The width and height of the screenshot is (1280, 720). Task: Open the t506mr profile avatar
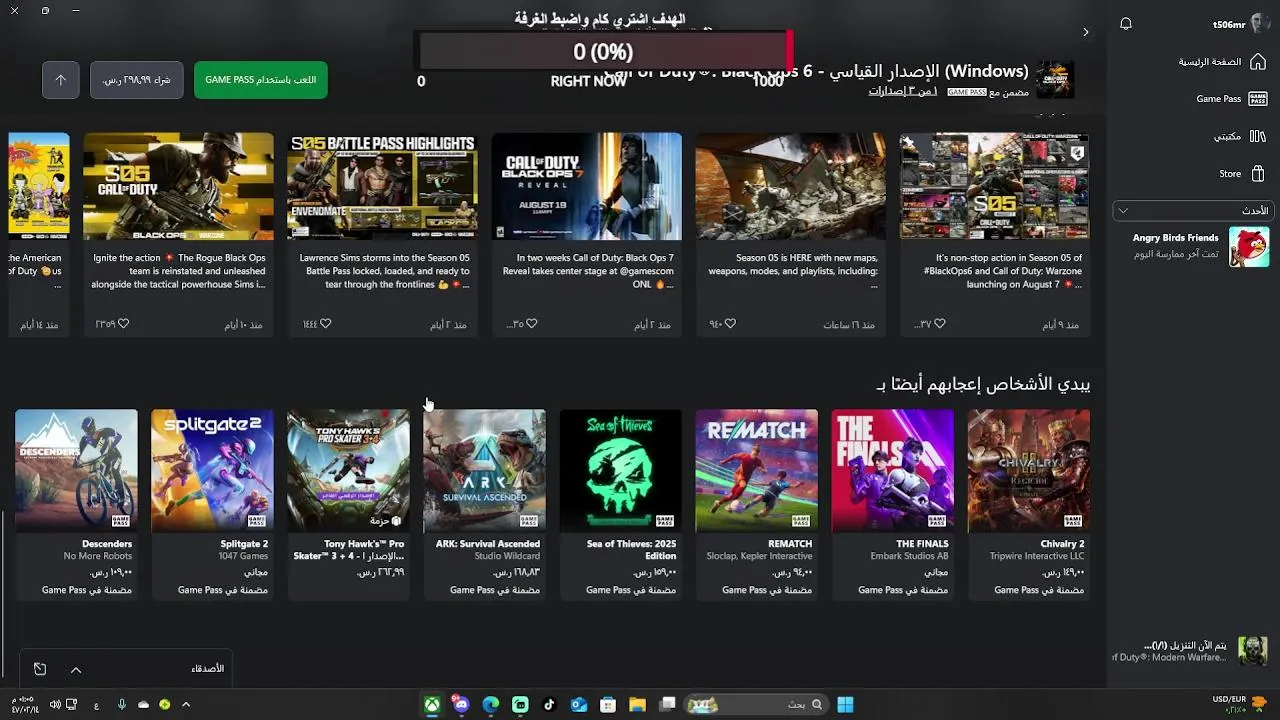(x=1259, y=24)
